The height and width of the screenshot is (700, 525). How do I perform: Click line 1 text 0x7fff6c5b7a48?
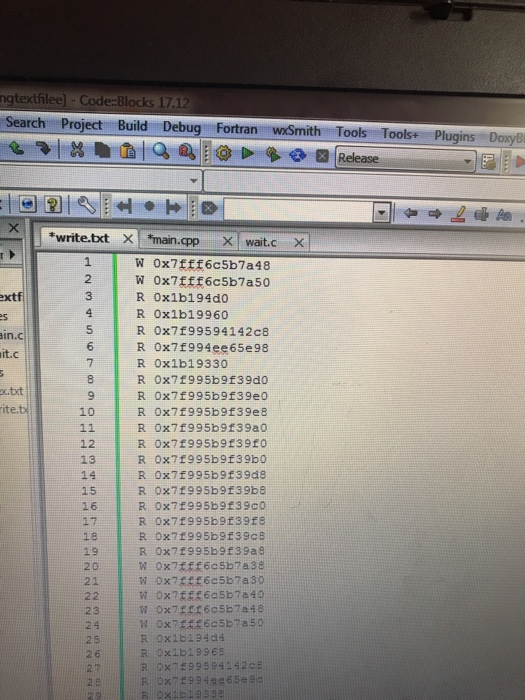click(x=212, y=265)
